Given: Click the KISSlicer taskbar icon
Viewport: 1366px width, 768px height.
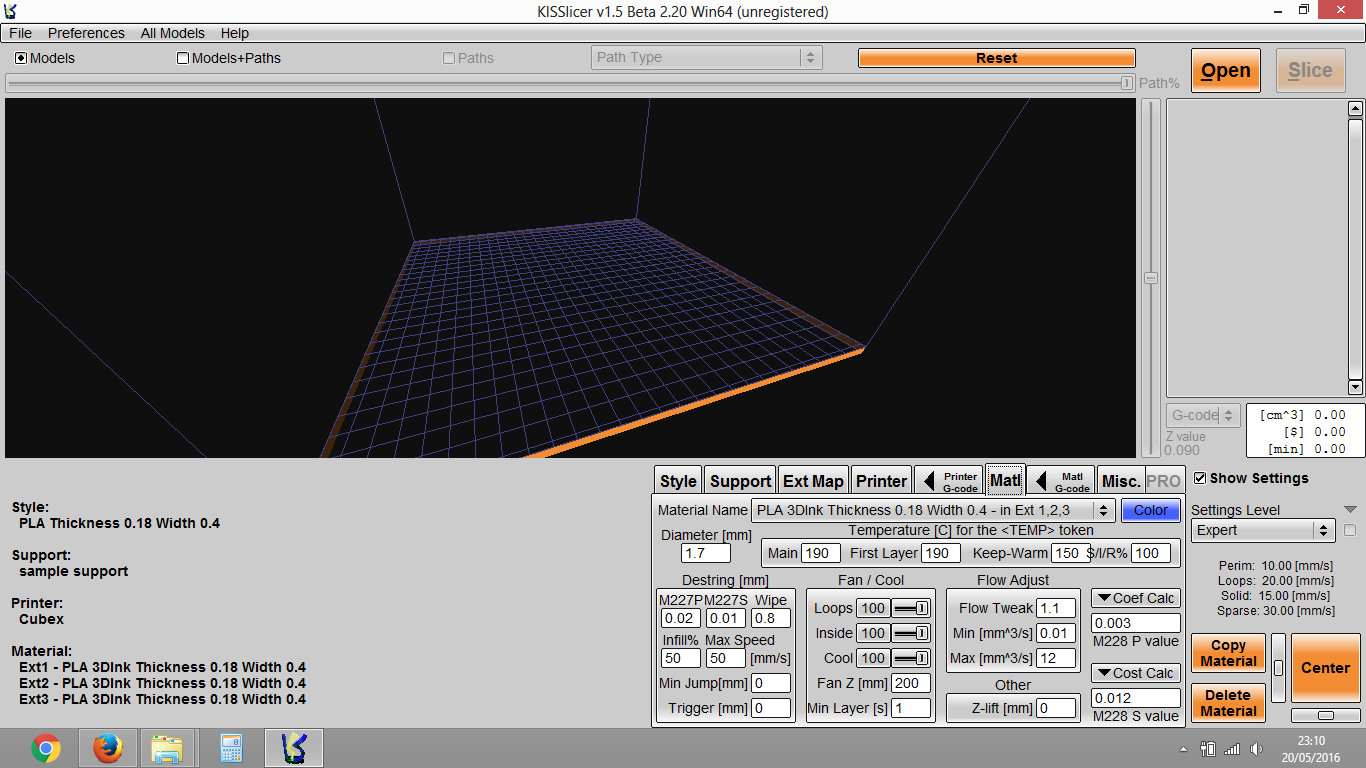Looking at the screenshot, I should coord(293,748).
